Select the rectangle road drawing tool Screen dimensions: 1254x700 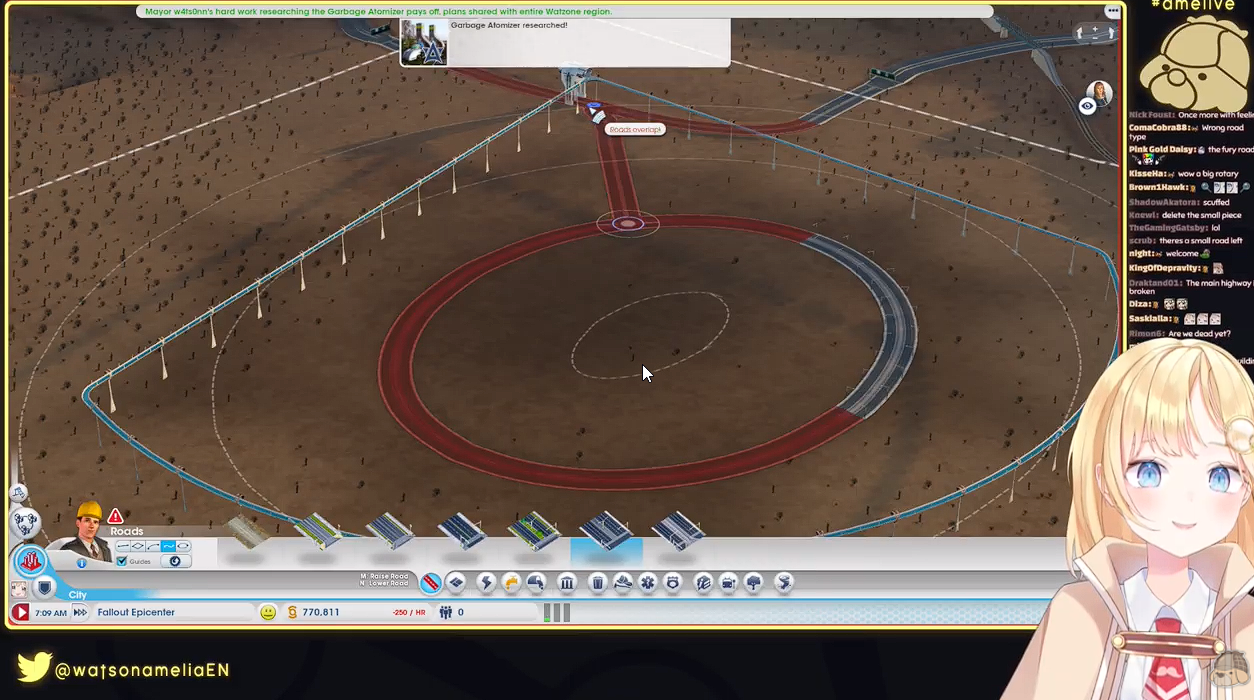click(x=138, y=546)
